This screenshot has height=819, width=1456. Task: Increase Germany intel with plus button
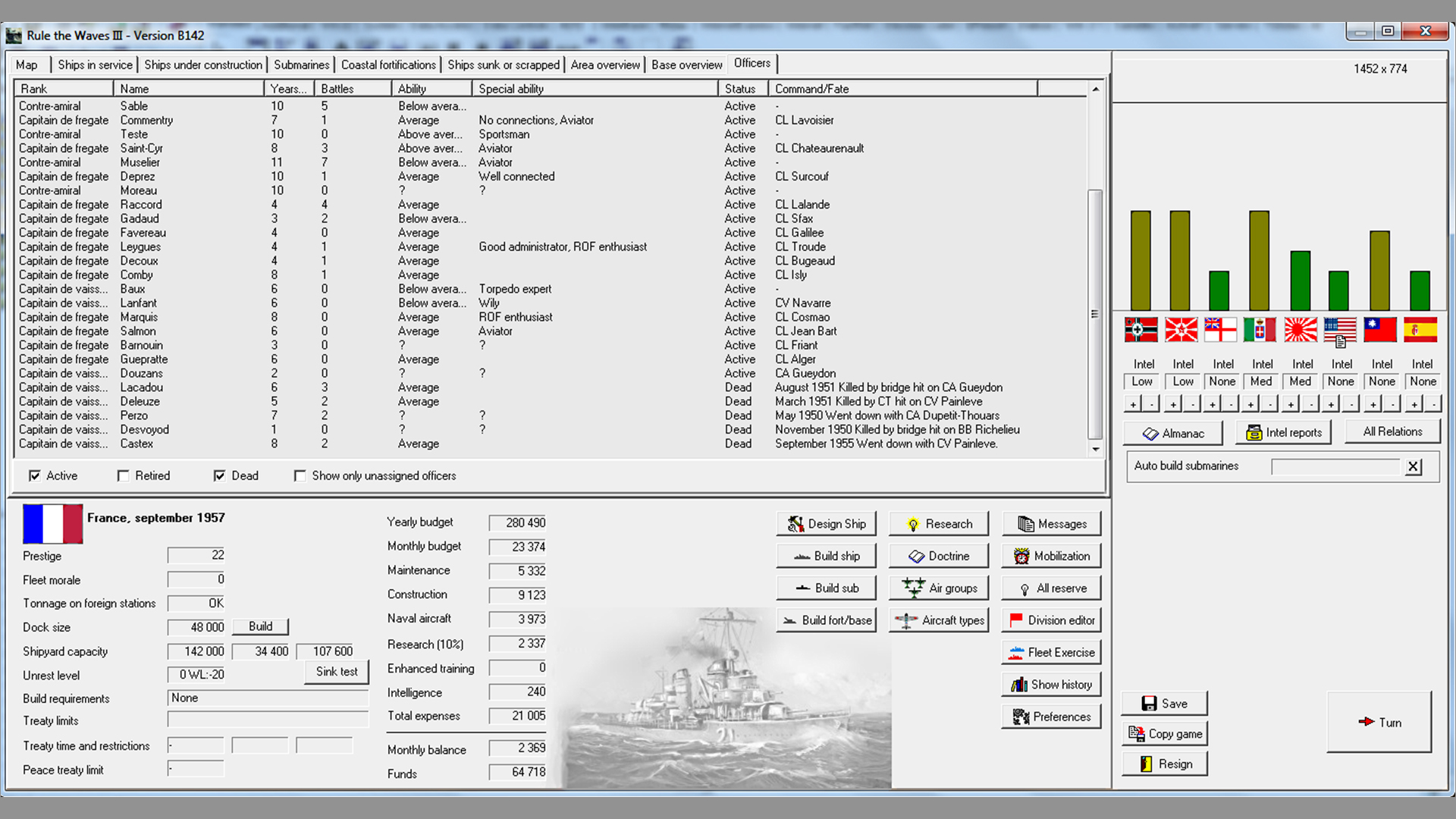(1133, 404)
